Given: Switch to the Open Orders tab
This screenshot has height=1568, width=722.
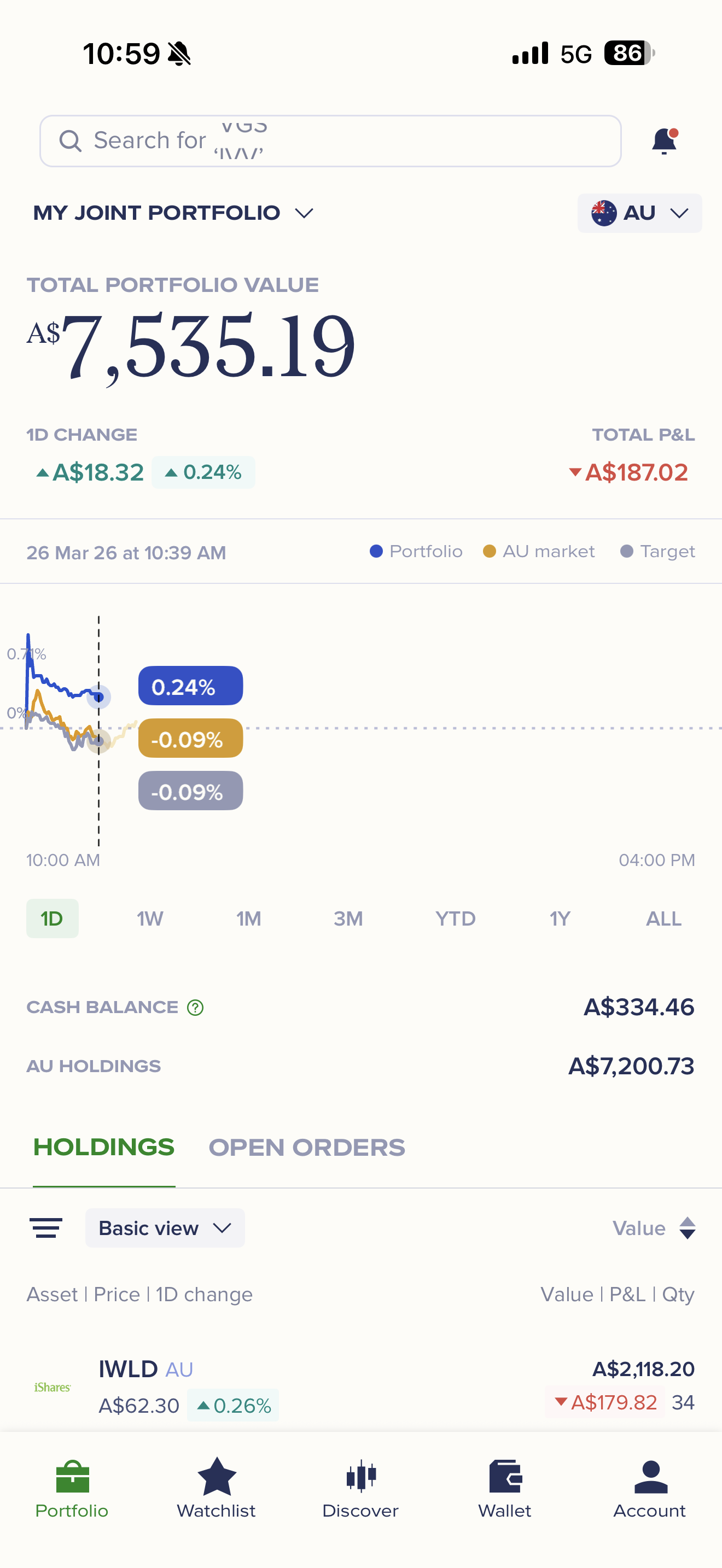Looking at the screenshot, I should click(x=307, y=1148).
